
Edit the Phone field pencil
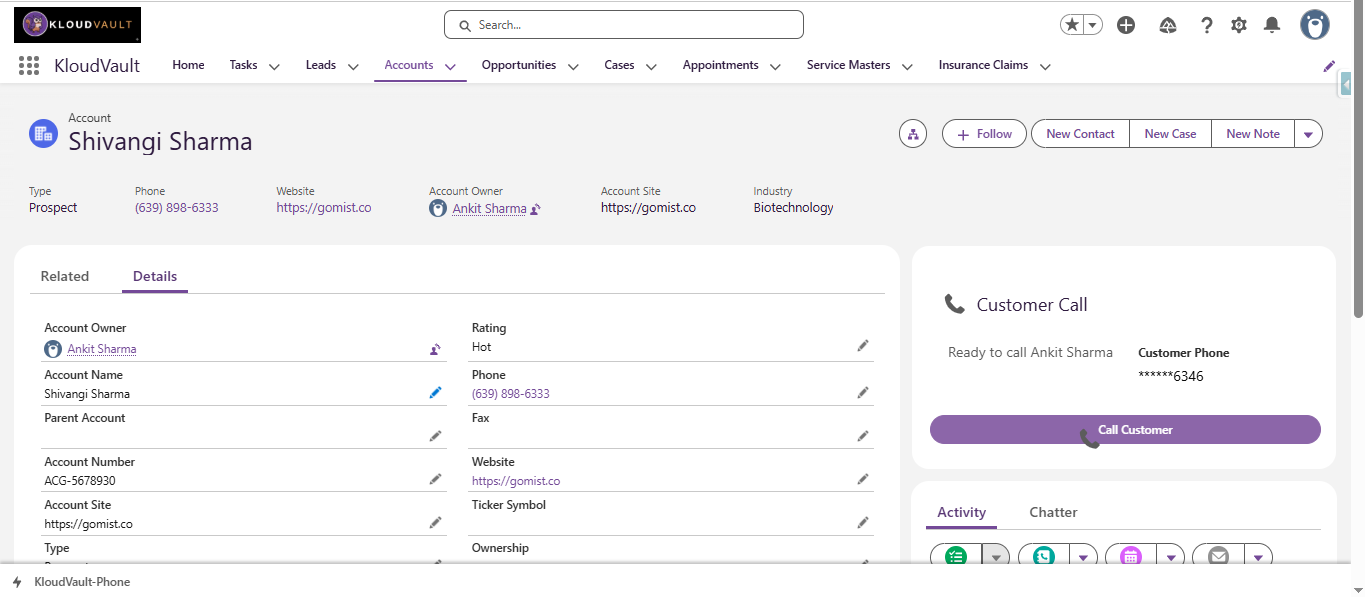tap(863, 393)
